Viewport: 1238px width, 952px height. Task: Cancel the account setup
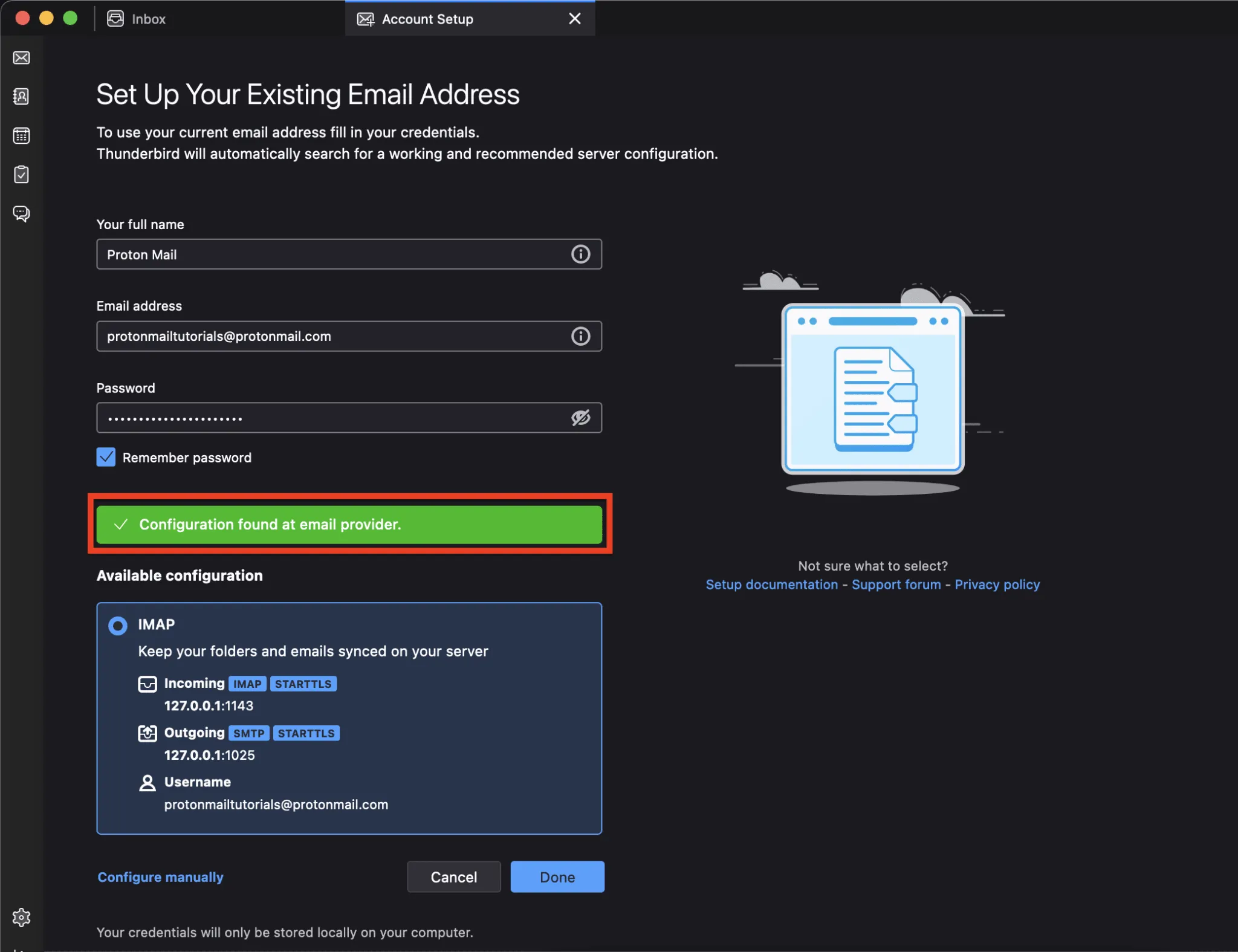point(453,876)
